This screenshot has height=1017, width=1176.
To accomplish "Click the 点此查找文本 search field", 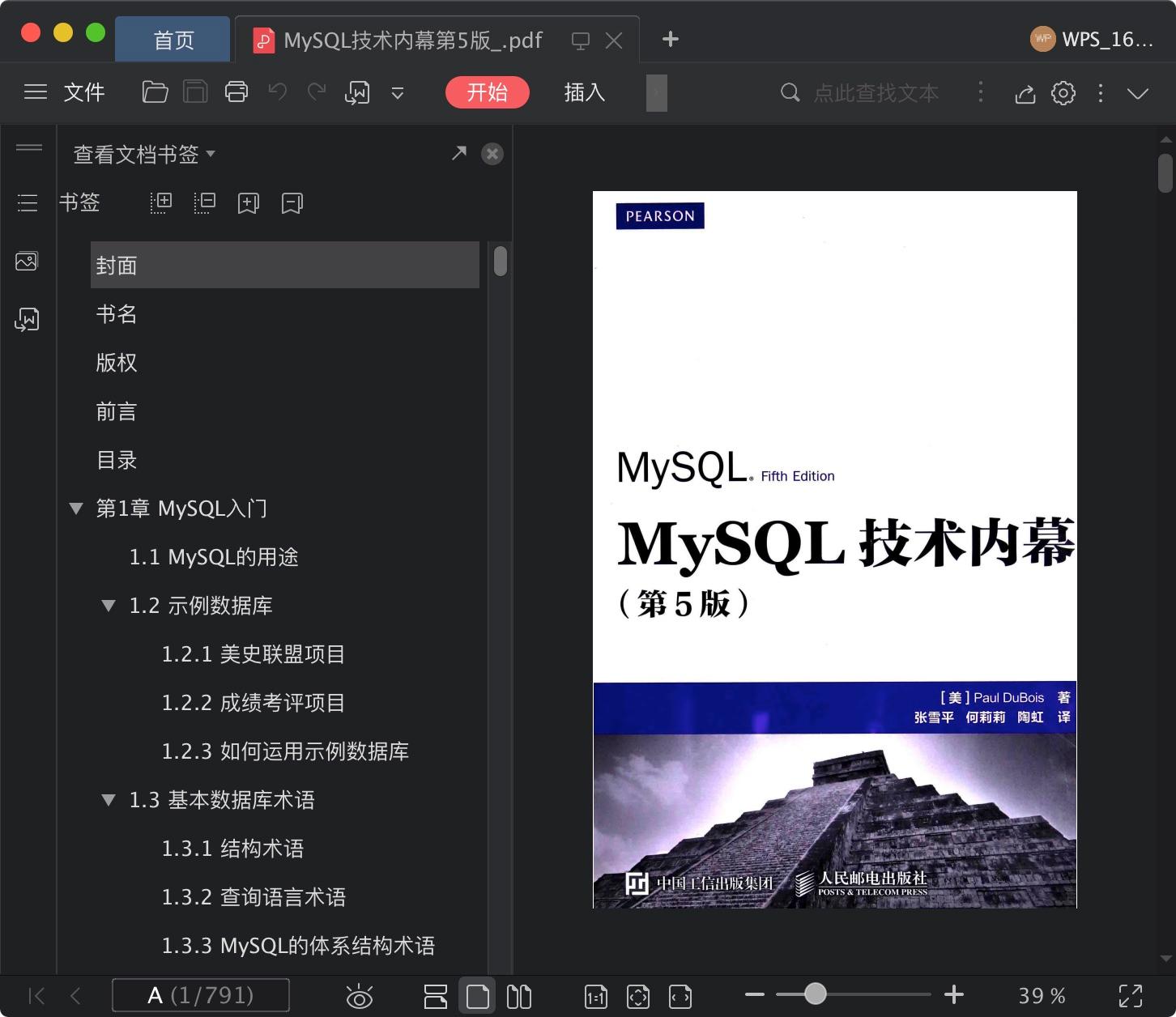I will [876, 93].
